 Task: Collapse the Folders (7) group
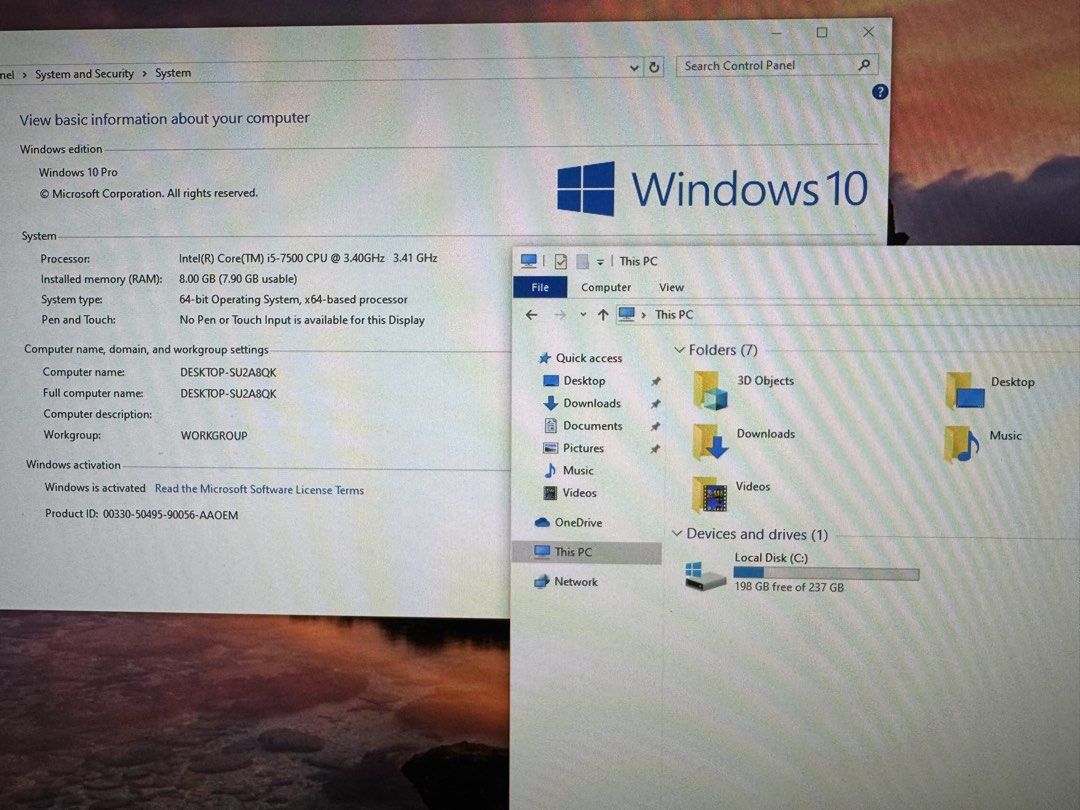[x=679, y=350]
